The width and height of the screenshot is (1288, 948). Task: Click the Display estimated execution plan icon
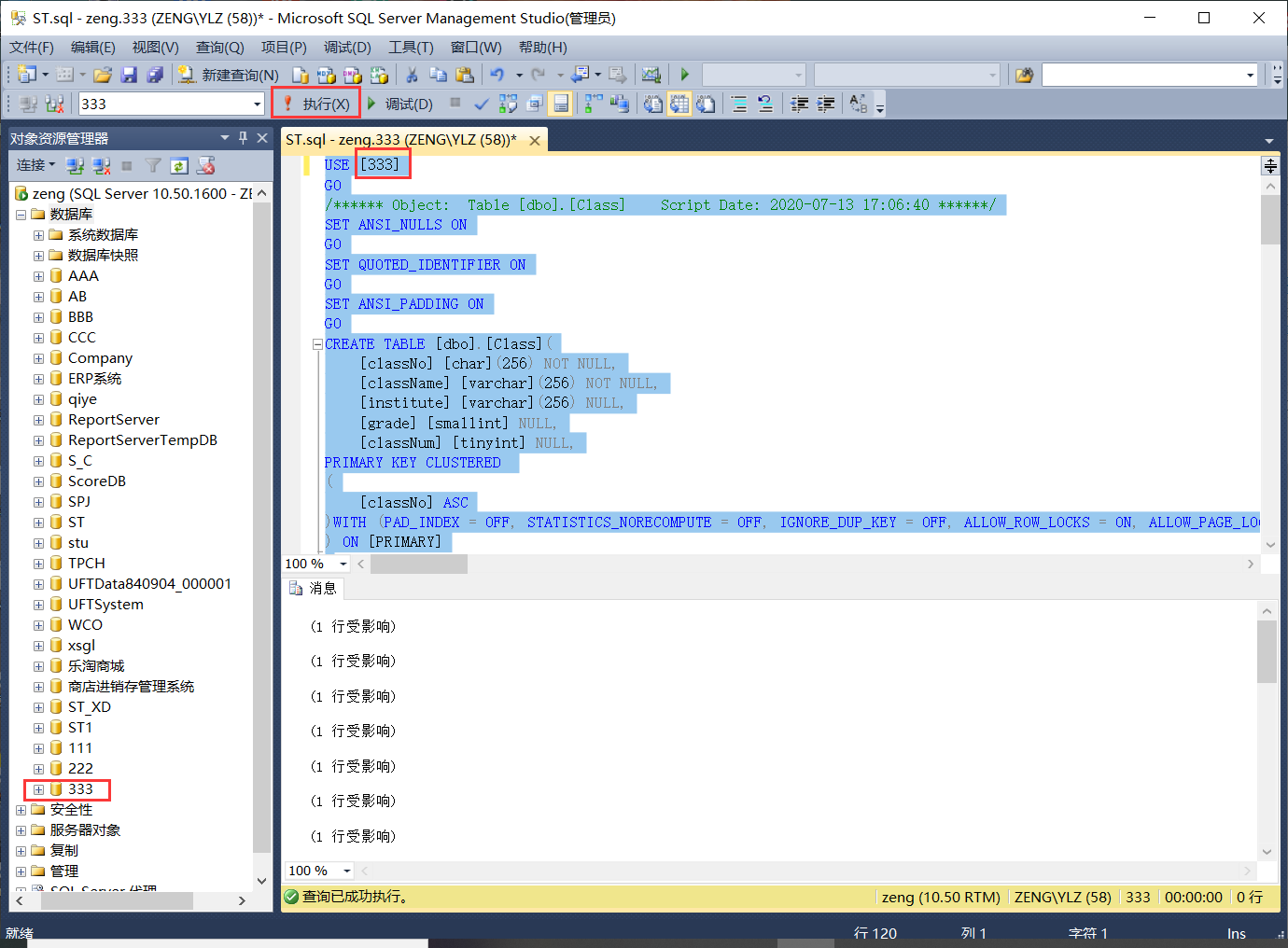pyautogui.click(x=508, y=103)
